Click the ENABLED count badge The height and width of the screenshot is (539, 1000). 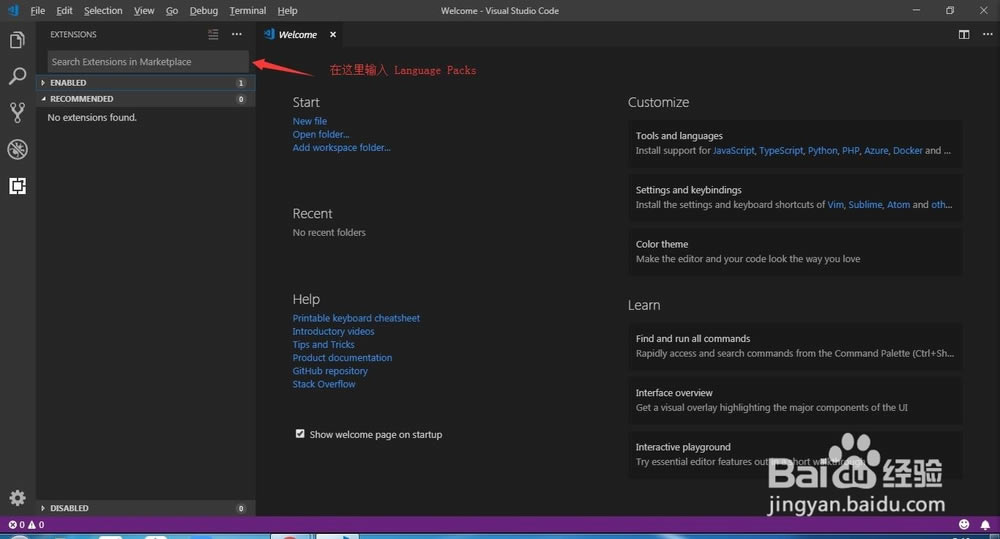pos(240,83)
